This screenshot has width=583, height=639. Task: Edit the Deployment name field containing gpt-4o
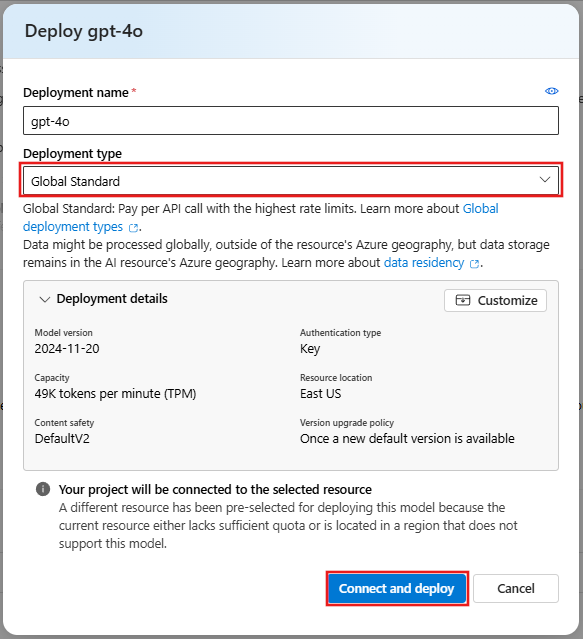point(291,121)
